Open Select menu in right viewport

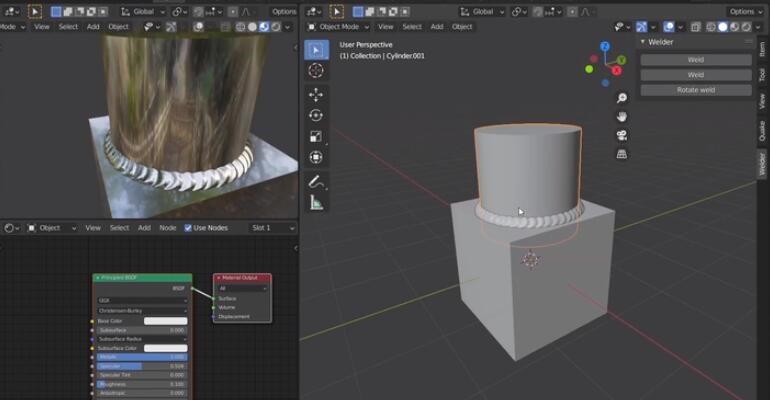(x=412, y=27)
